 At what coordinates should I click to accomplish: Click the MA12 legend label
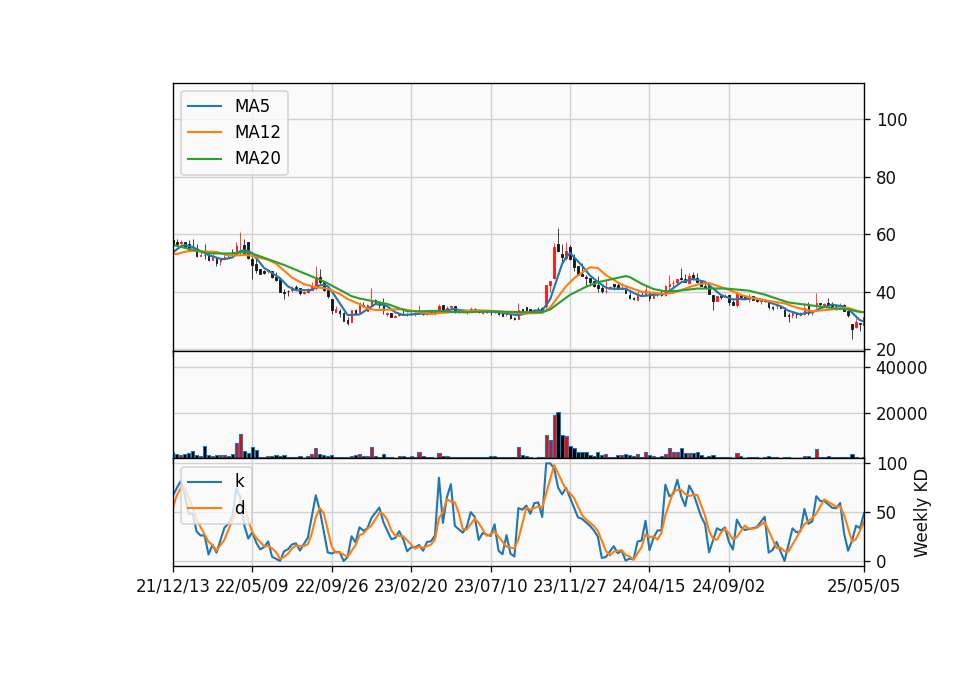[x=257, y=132]
